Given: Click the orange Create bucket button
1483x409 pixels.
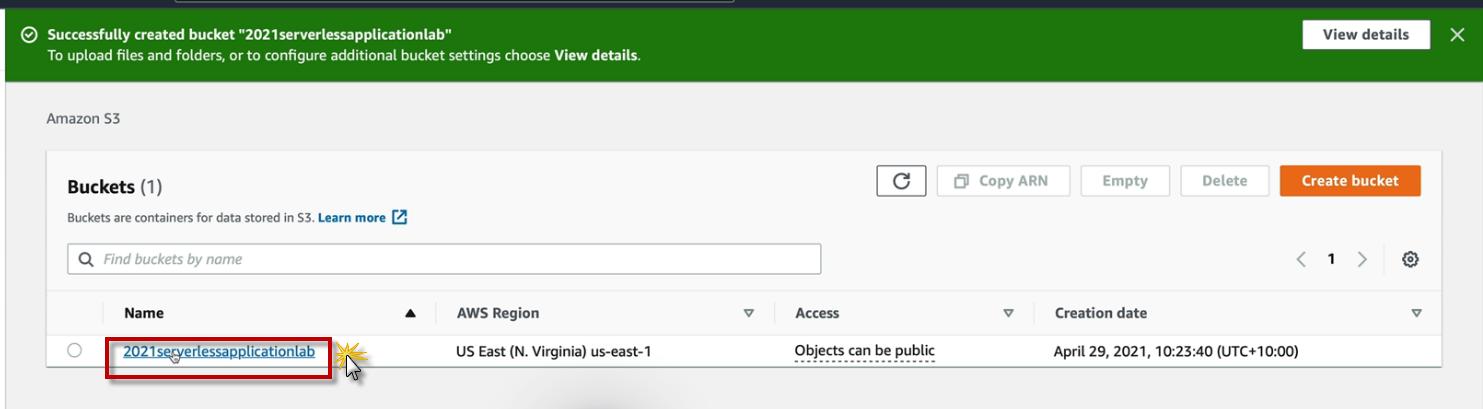Looking at the screenshot, I should 1350,181.
